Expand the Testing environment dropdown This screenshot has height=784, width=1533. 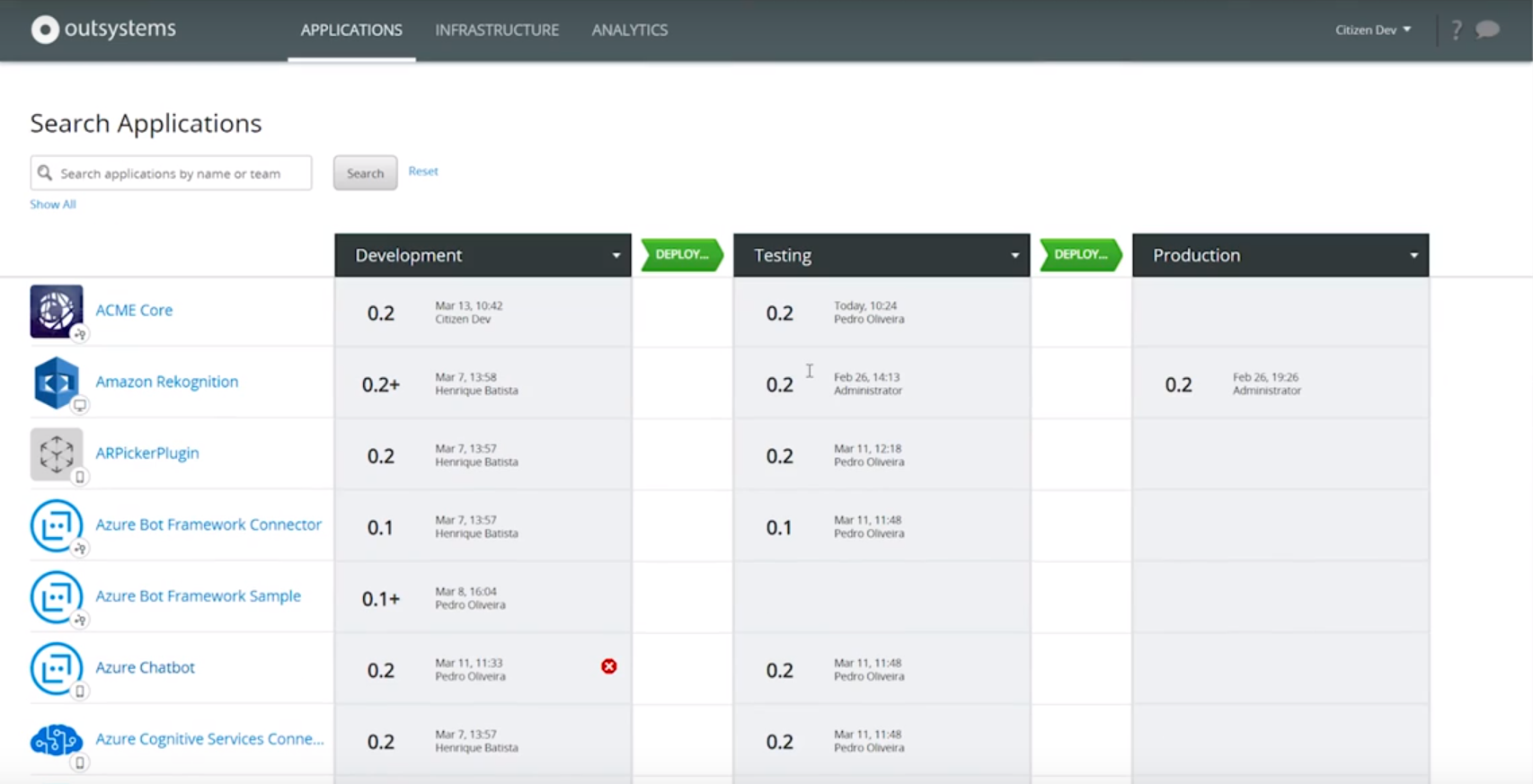pyautogui.click(x=1015, y=255)
